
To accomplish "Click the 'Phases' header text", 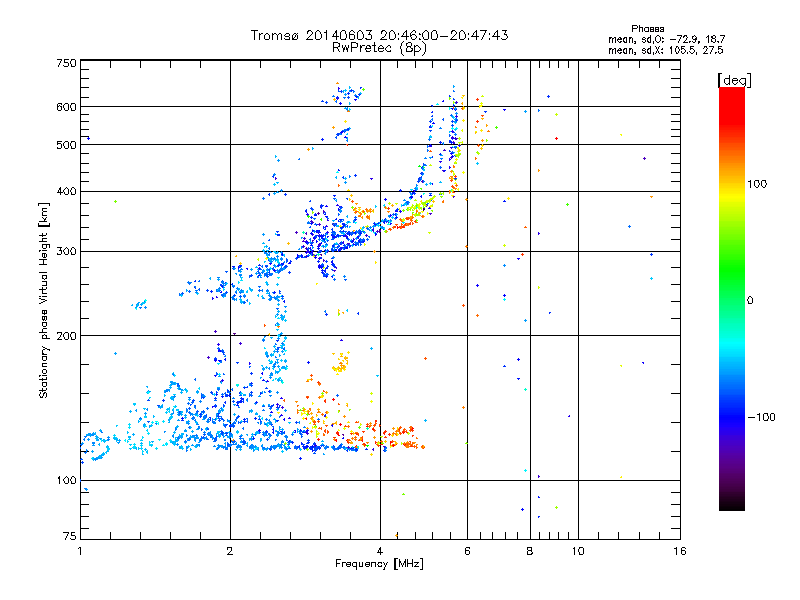I will pos(647,29).
